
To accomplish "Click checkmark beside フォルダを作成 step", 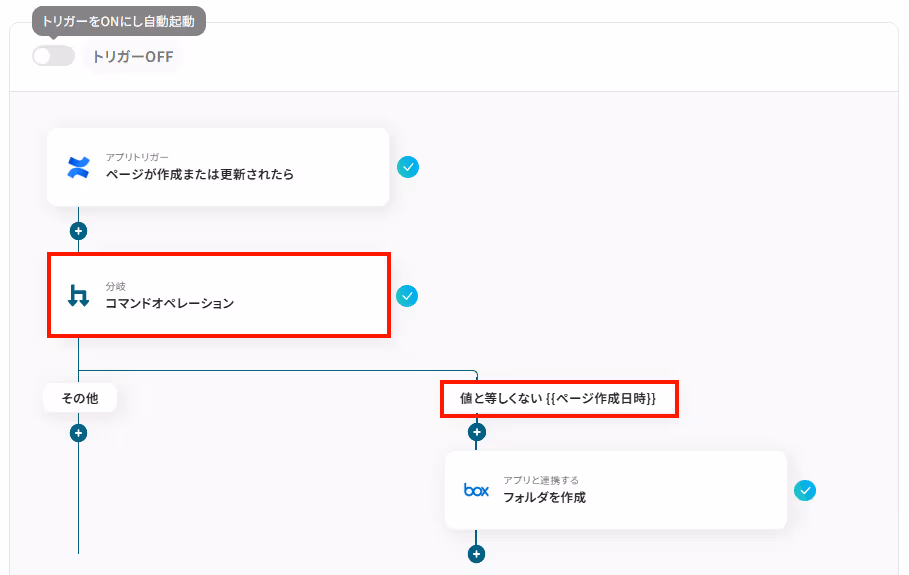I will pyautogui.click(x=805, y=490).
